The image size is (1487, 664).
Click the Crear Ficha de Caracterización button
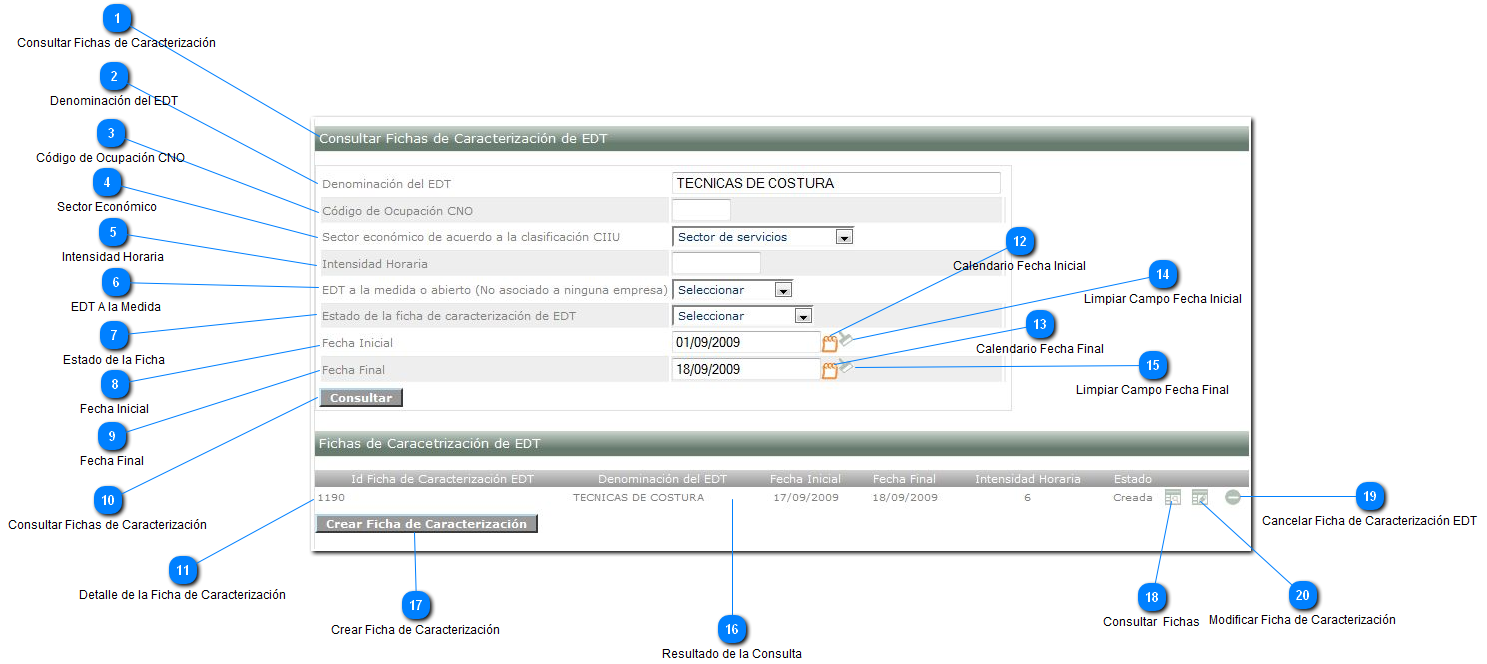[x=426, y=524]
